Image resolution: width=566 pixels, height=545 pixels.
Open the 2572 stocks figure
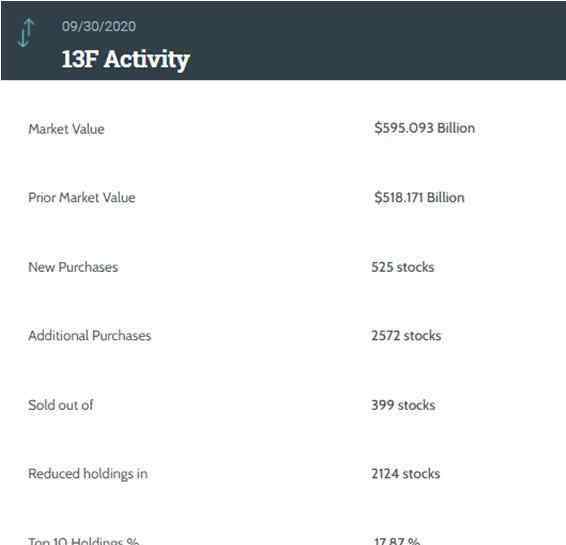click(406, 336)
